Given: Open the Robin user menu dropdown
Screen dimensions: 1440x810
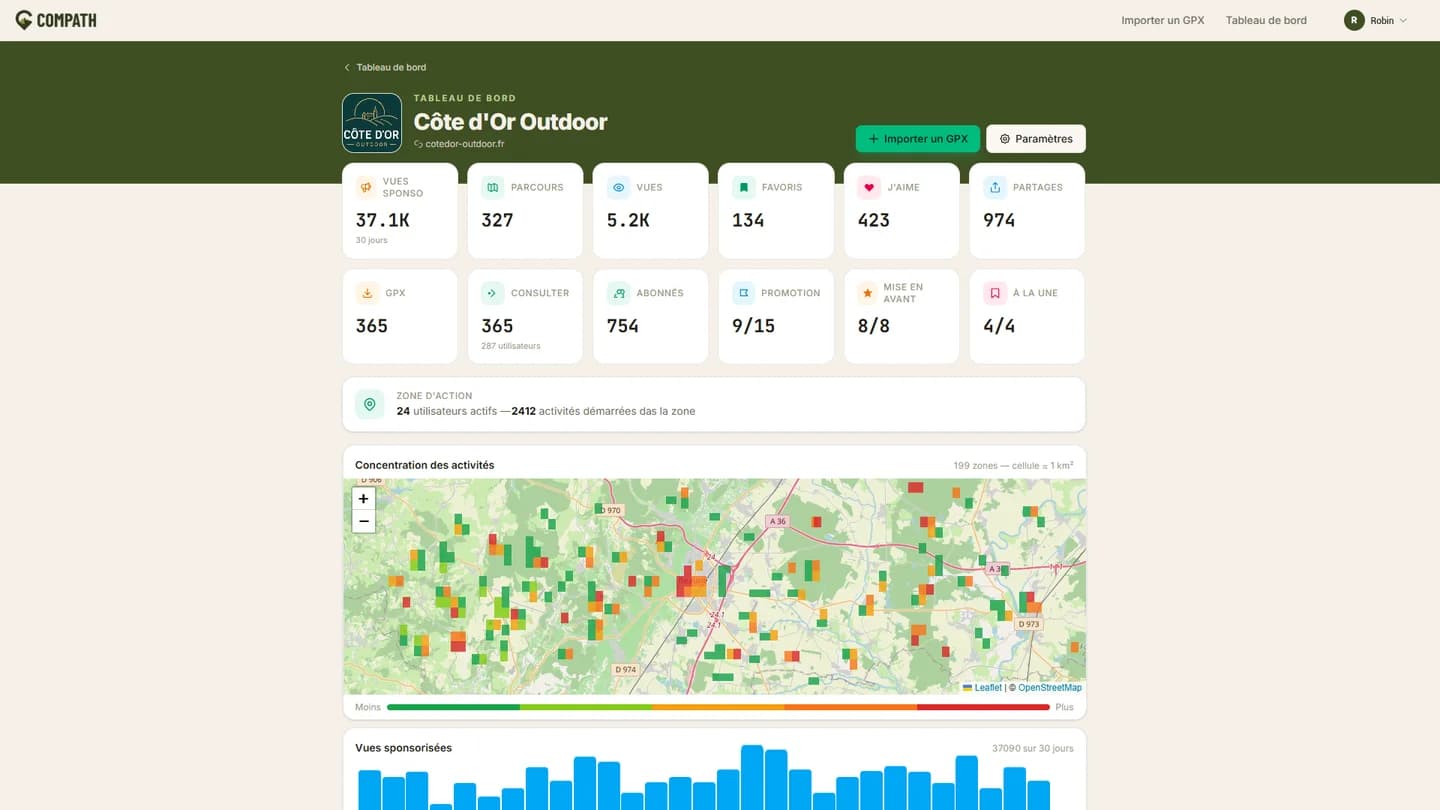Looking at the screenshot, I should point(1376,20).
